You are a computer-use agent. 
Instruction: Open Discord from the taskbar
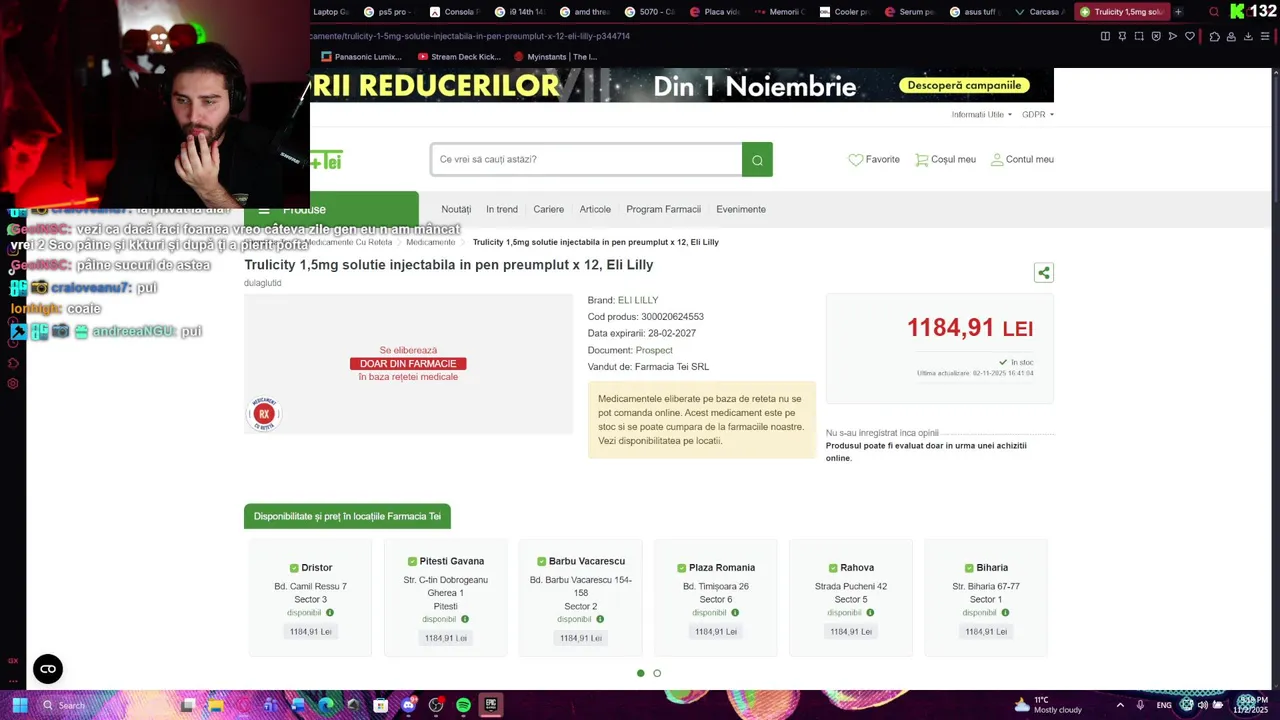coord(408,705)
